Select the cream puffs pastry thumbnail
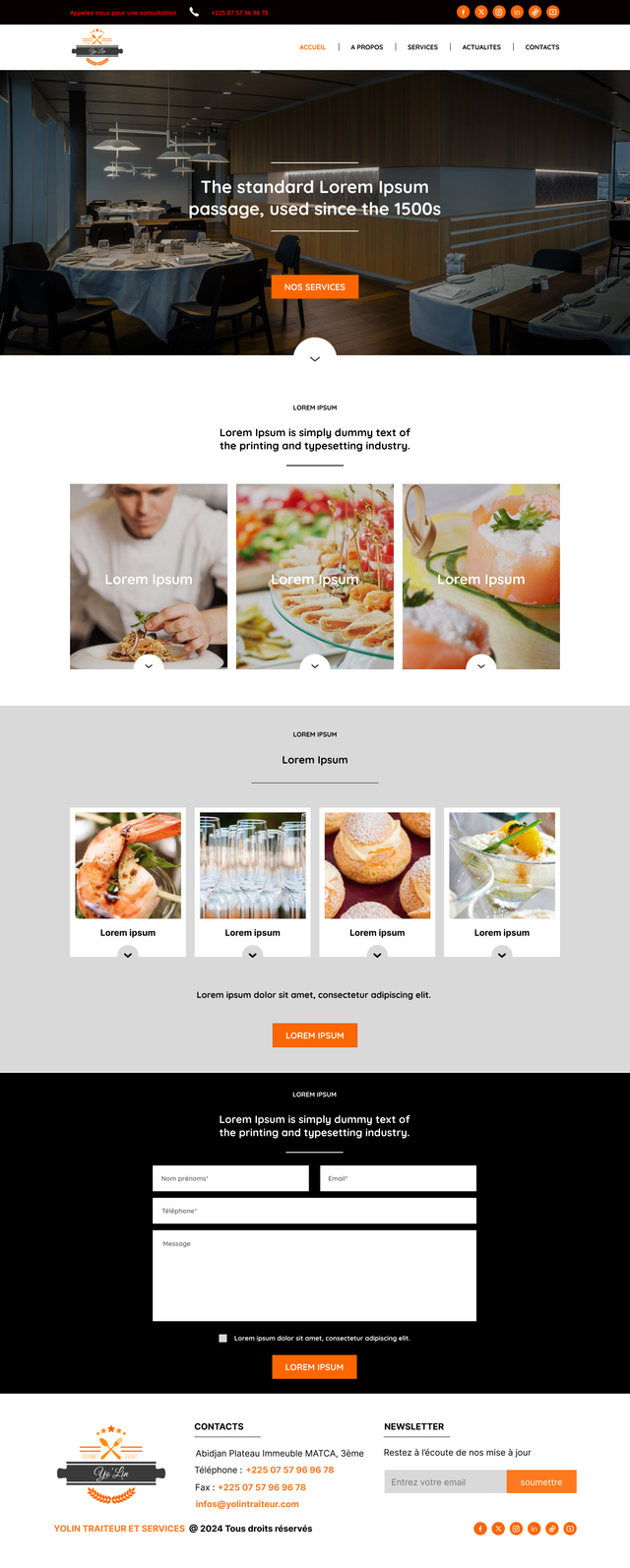The width and height of the screenshot is (630, 1568). point(378,865)
